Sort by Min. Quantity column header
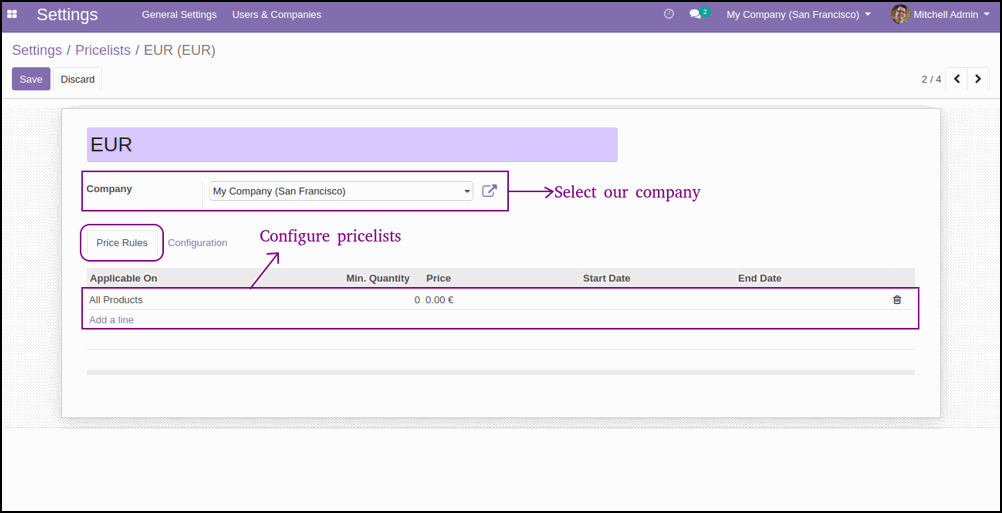 (x=378, y=279)
